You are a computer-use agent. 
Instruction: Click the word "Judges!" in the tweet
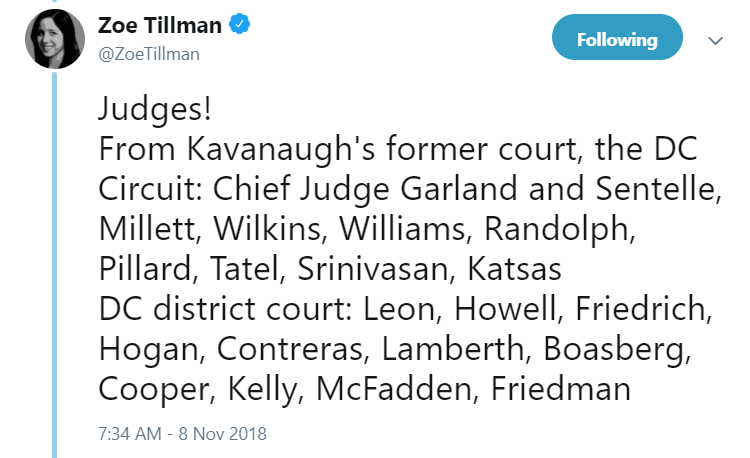155,109
